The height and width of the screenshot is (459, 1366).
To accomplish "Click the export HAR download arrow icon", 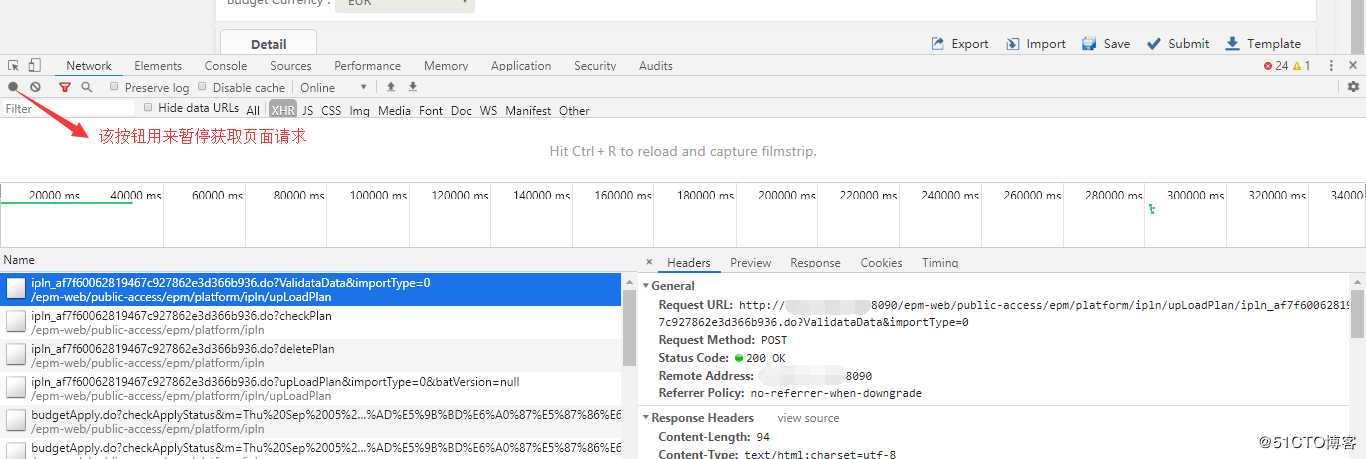I will coord(412,87).
